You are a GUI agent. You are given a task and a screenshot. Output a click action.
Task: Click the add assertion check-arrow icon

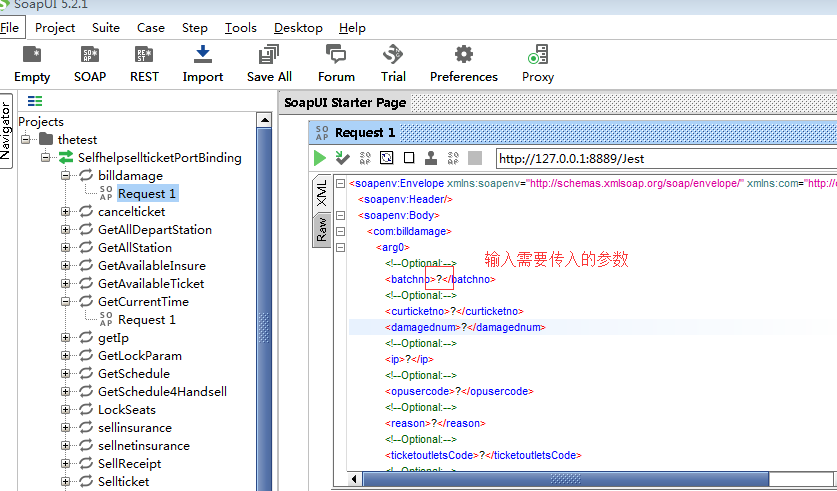[342, 158]
